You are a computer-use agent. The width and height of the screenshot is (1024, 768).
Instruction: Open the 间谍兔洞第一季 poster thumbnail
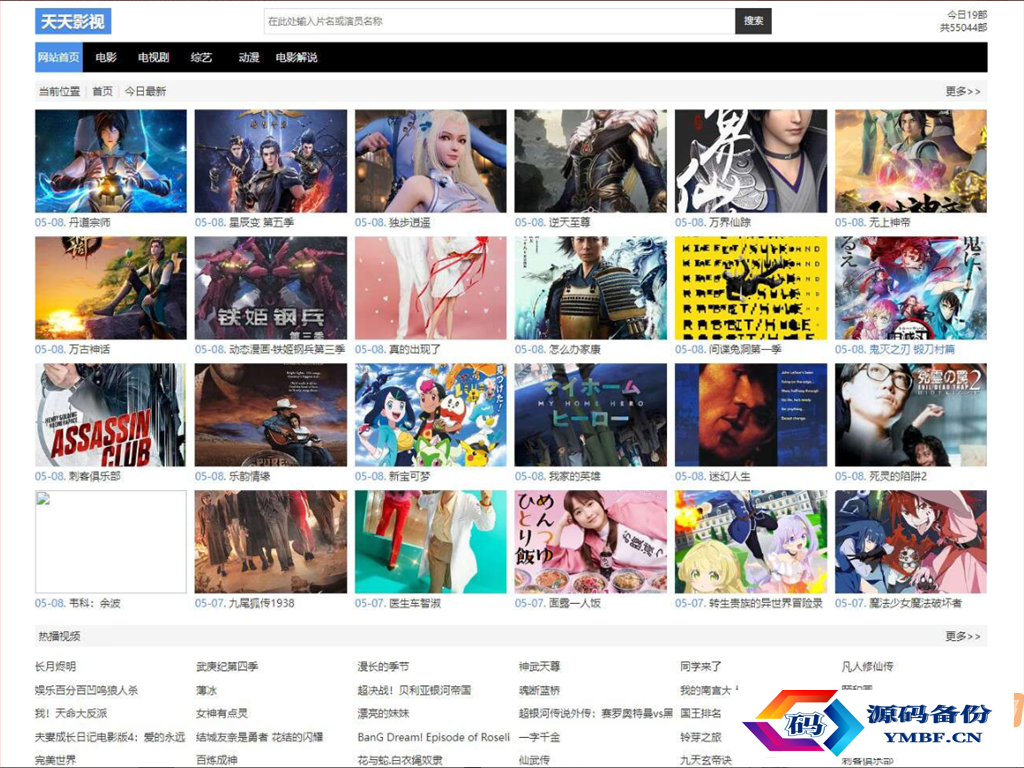coord(751,288)
